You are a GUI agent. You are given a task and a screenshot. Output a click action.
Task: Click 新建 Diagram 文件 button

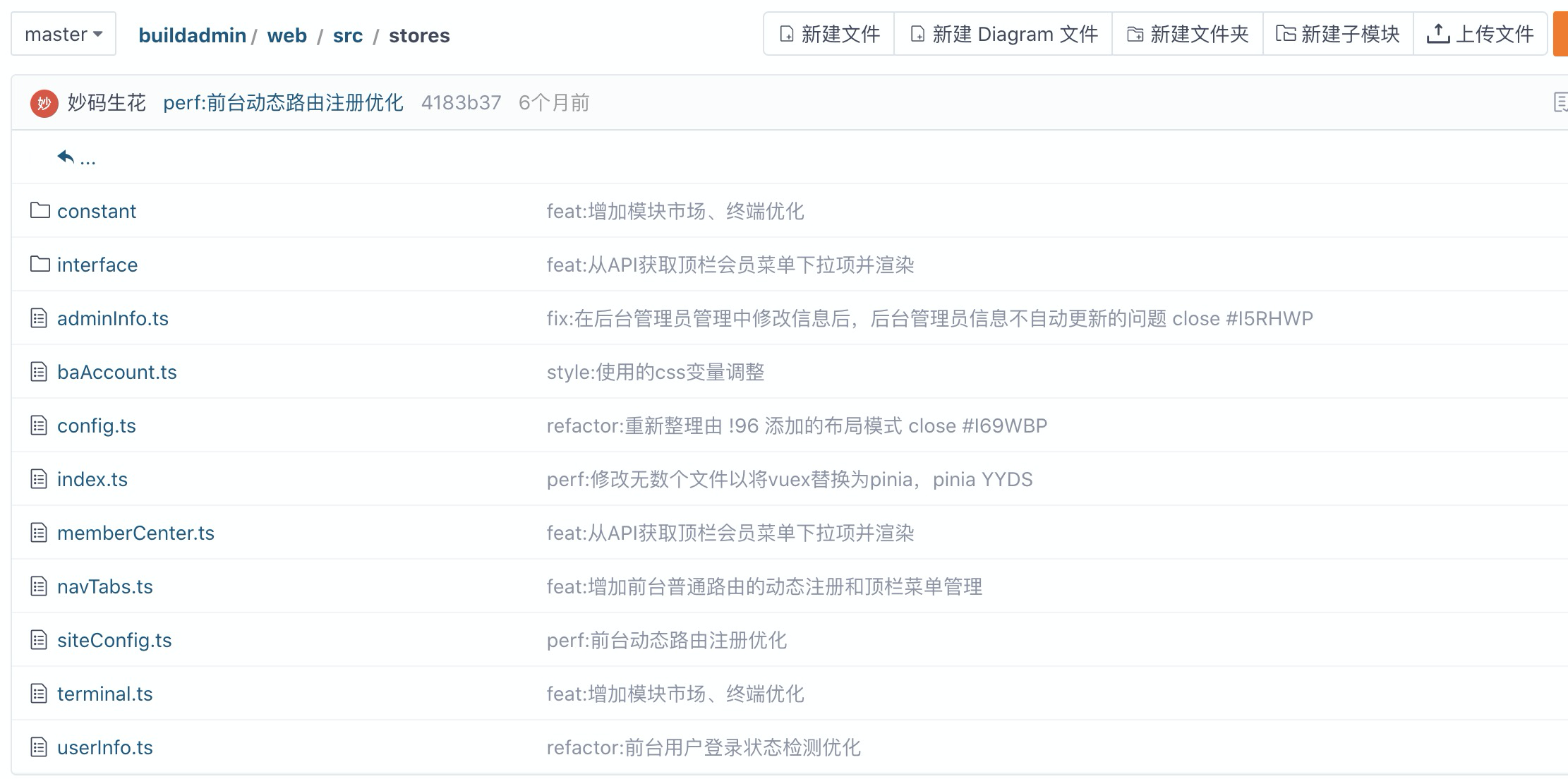[x=1003, y=34]
